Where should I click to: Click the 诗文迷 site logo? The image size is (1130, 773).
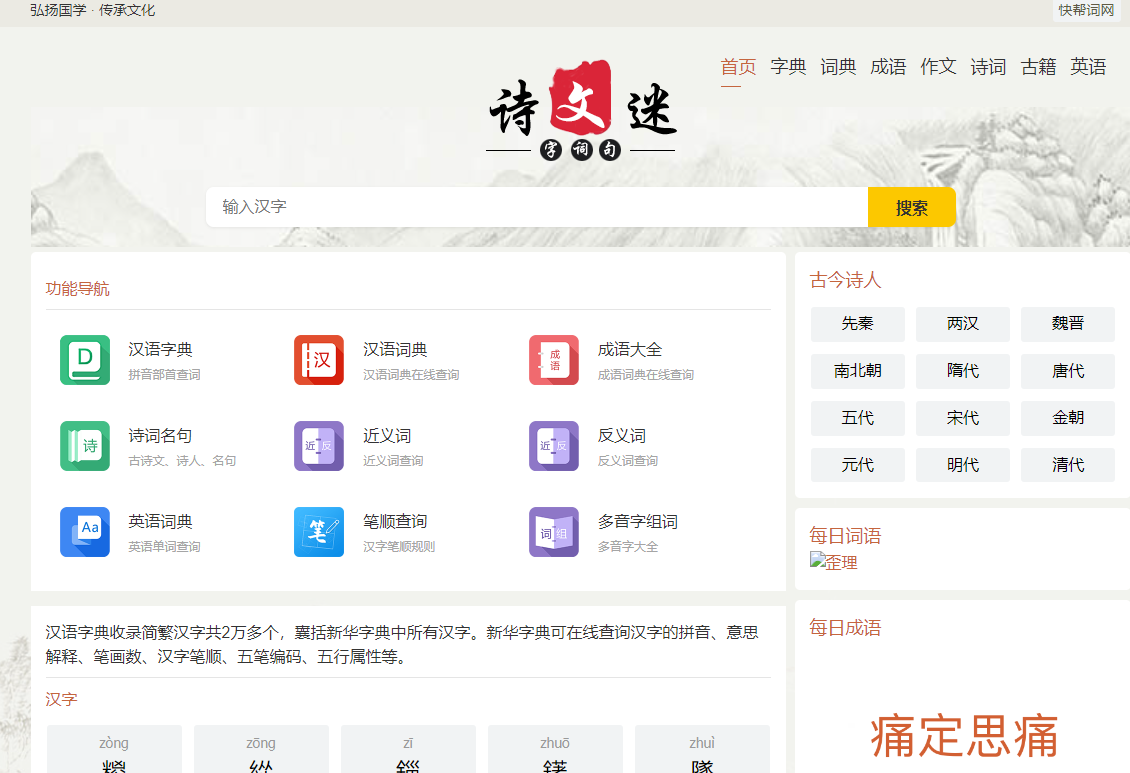581,110
